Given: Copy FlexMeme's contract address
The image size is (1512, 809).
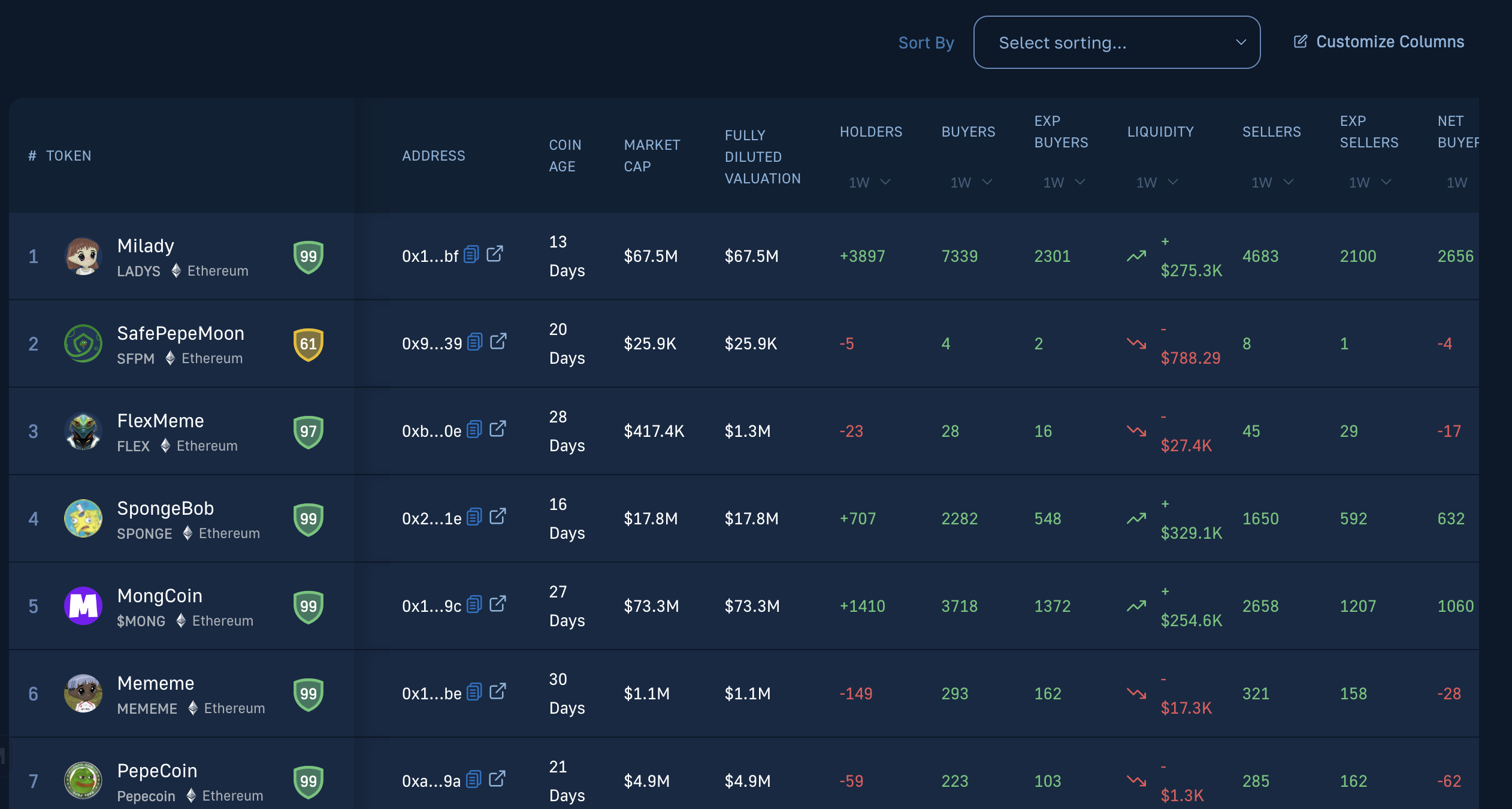Looking at the screenshot, I should (475, 429).
